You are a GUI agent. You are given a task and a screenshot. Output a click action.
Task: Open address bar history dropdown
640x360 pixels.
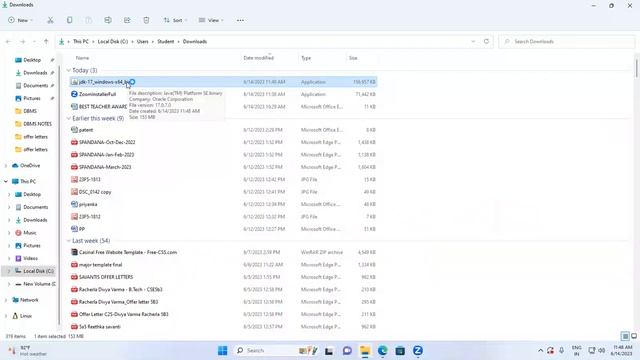(473, 42)
